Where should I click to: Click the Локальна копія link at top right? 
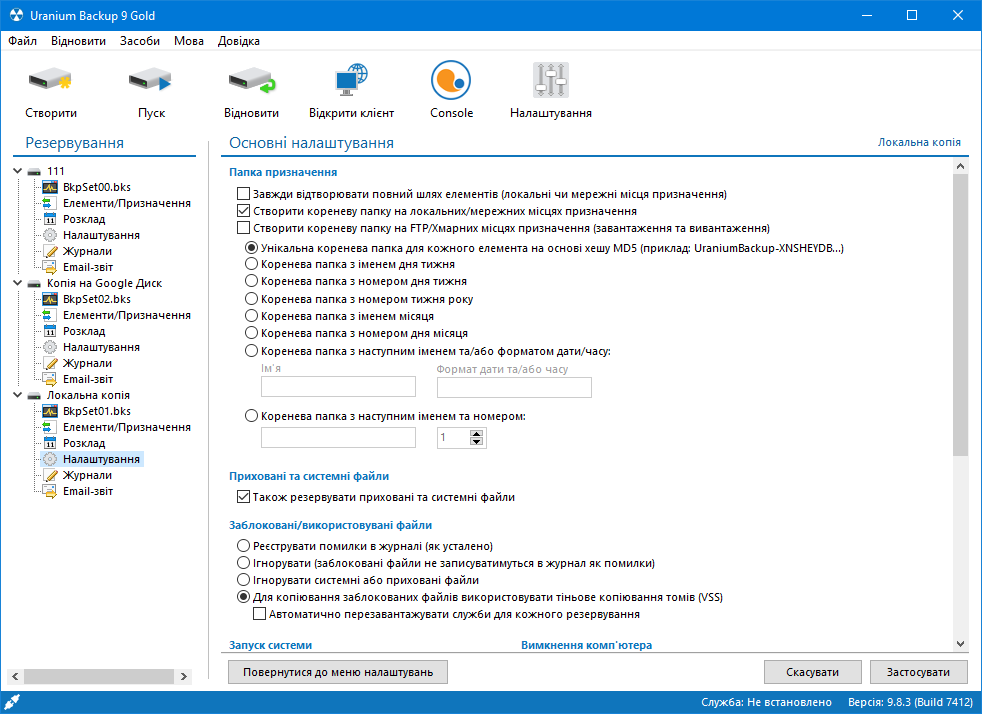point(919,142)
